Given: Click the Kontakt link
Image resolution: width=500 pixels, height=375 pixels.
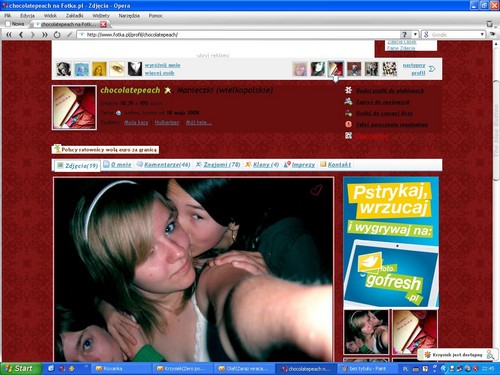Looking at the screenshot, I should pos(339,165).
